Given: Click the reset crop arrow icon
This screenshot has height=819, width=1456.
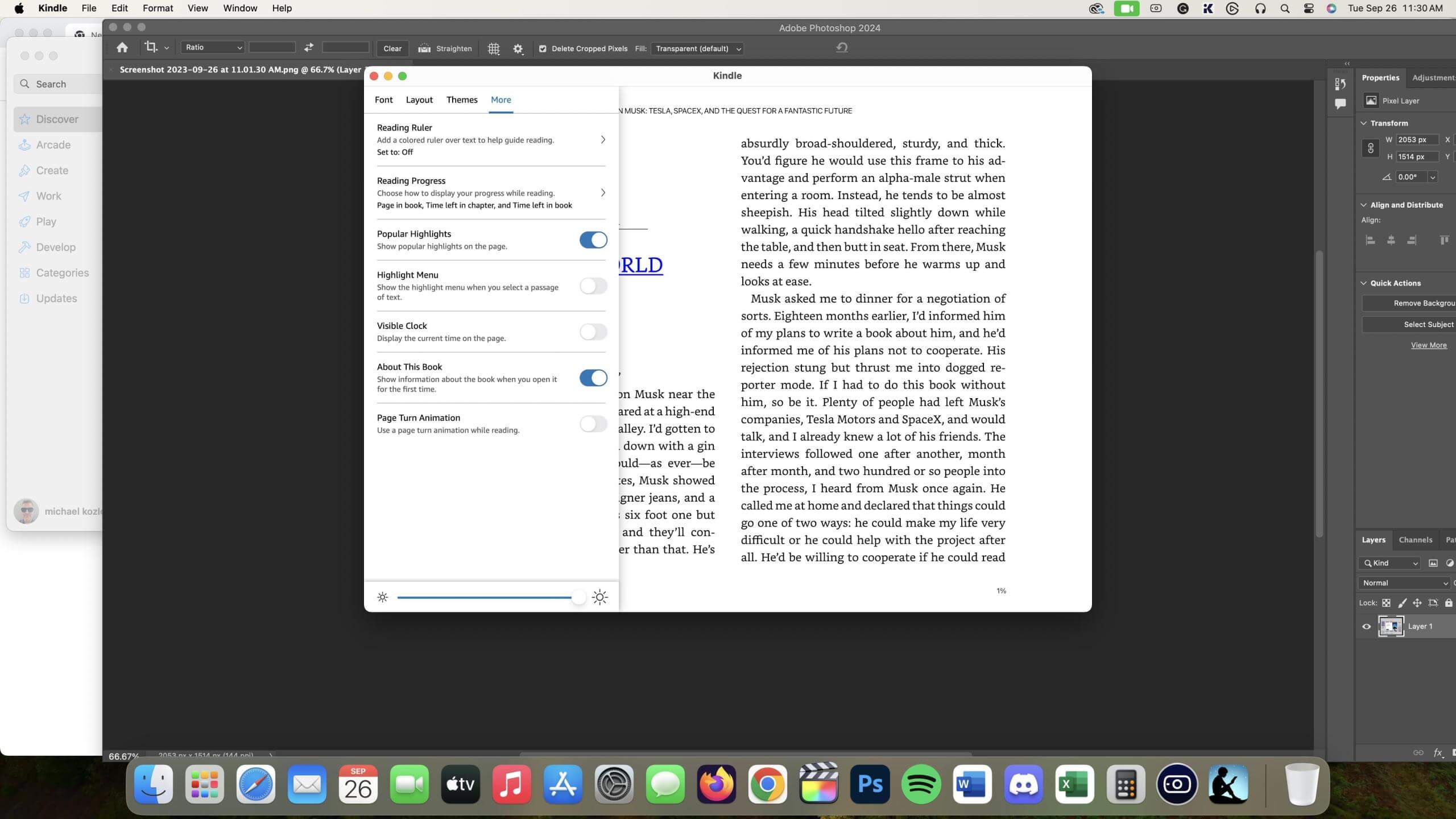Looking at the screenshot, I should tap(842, 47).
